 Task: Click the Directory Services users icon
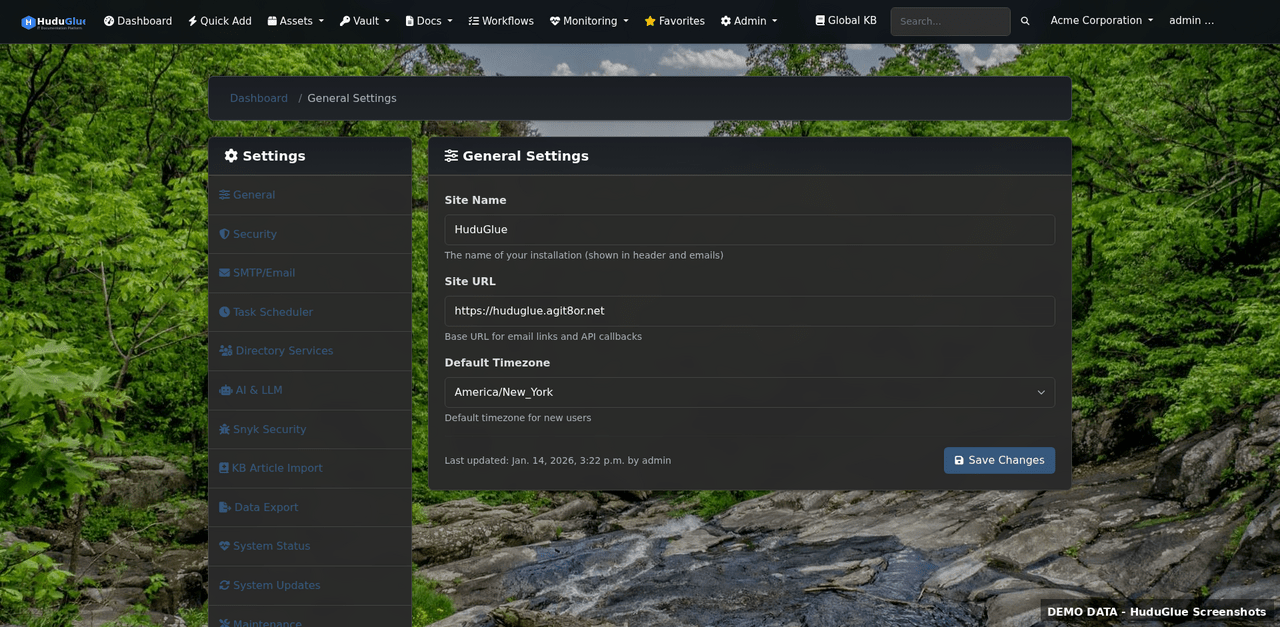pyautogui.click(x=226, y=351)
